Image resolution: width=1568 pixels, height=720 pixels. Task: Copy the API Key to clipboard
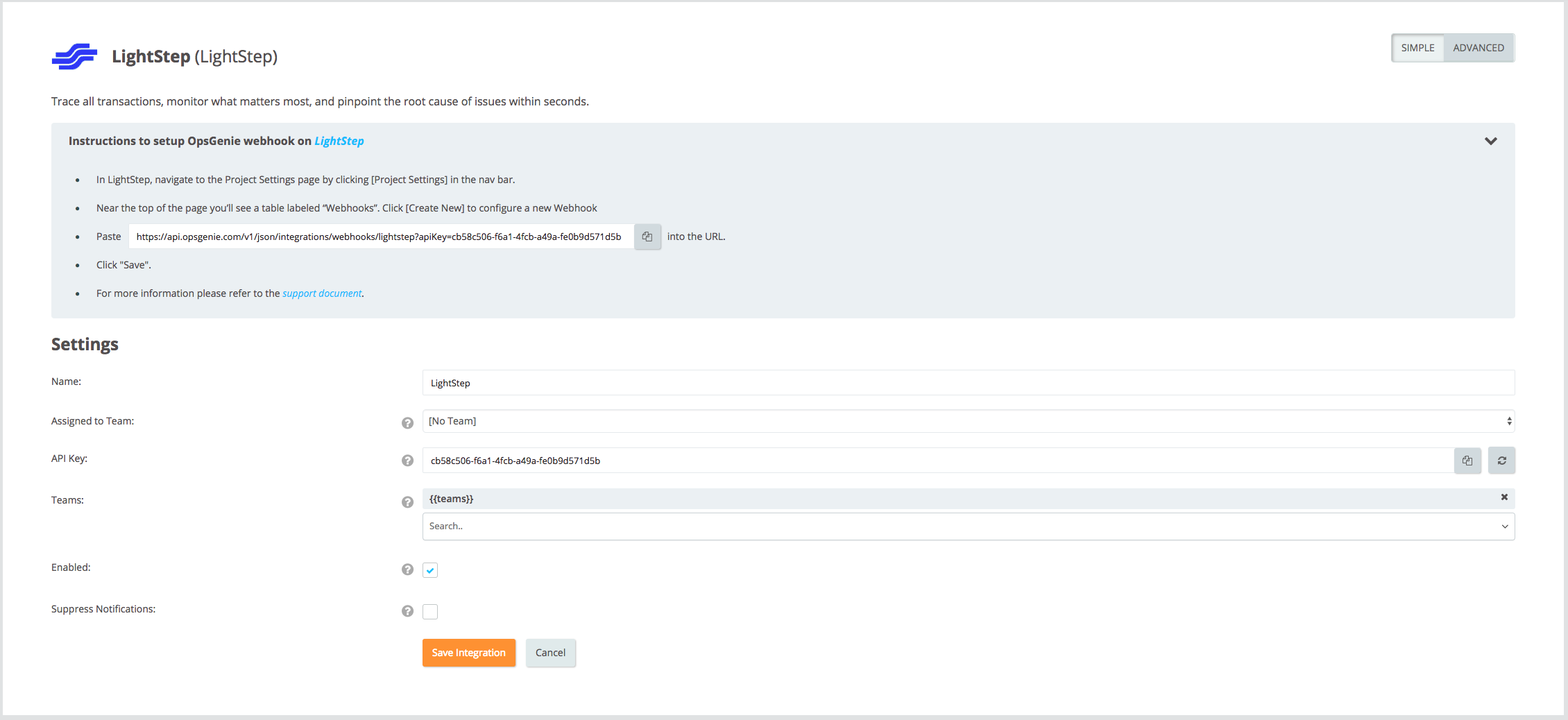pyautogui.click(x=1467, y=461)
